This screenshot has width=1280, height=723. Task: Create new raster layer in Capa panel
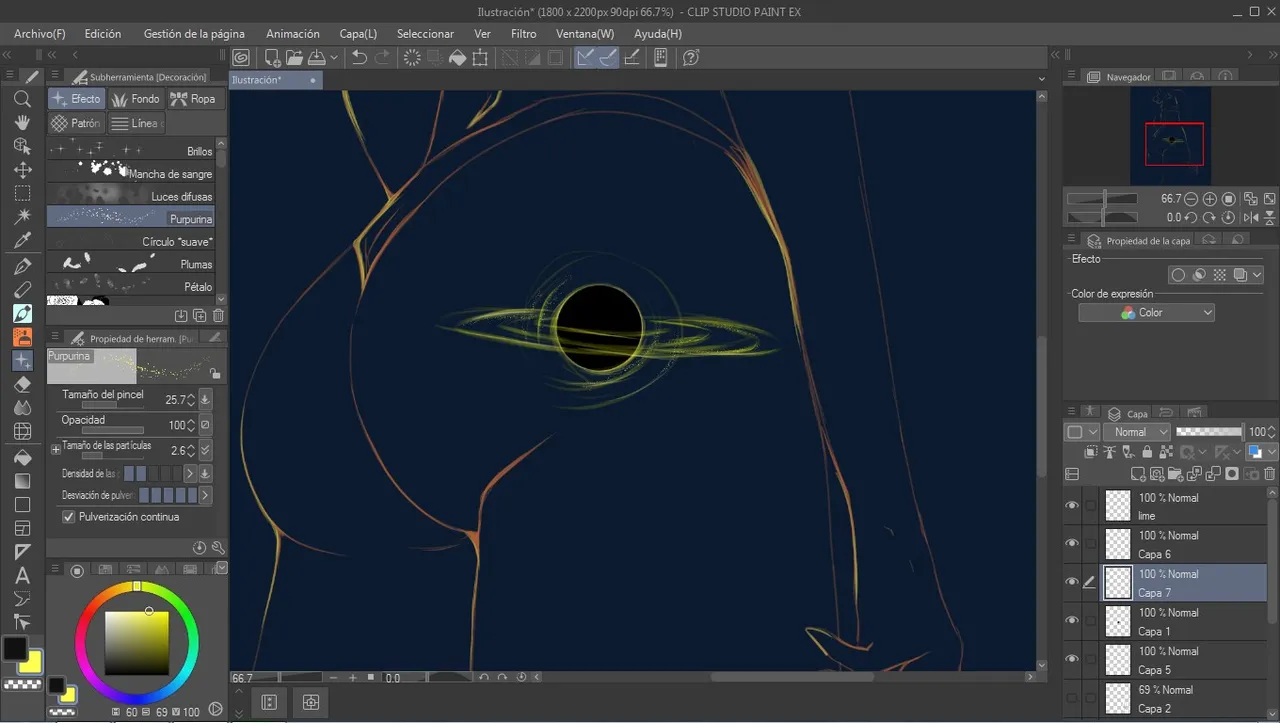[1138, 474]
